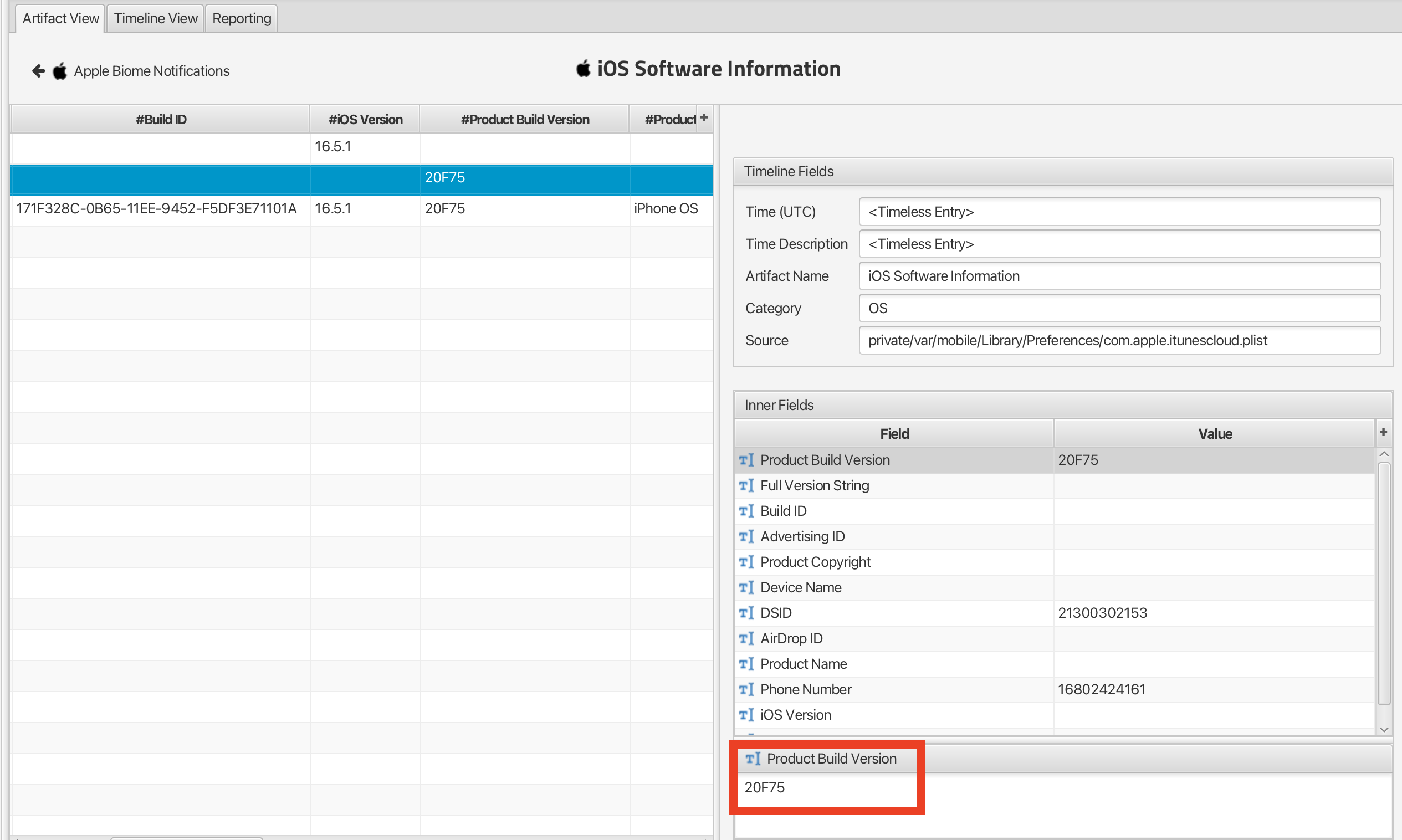Click the back arrow icon
This screenshot has width=1402, height=840.
click(38, 71)
